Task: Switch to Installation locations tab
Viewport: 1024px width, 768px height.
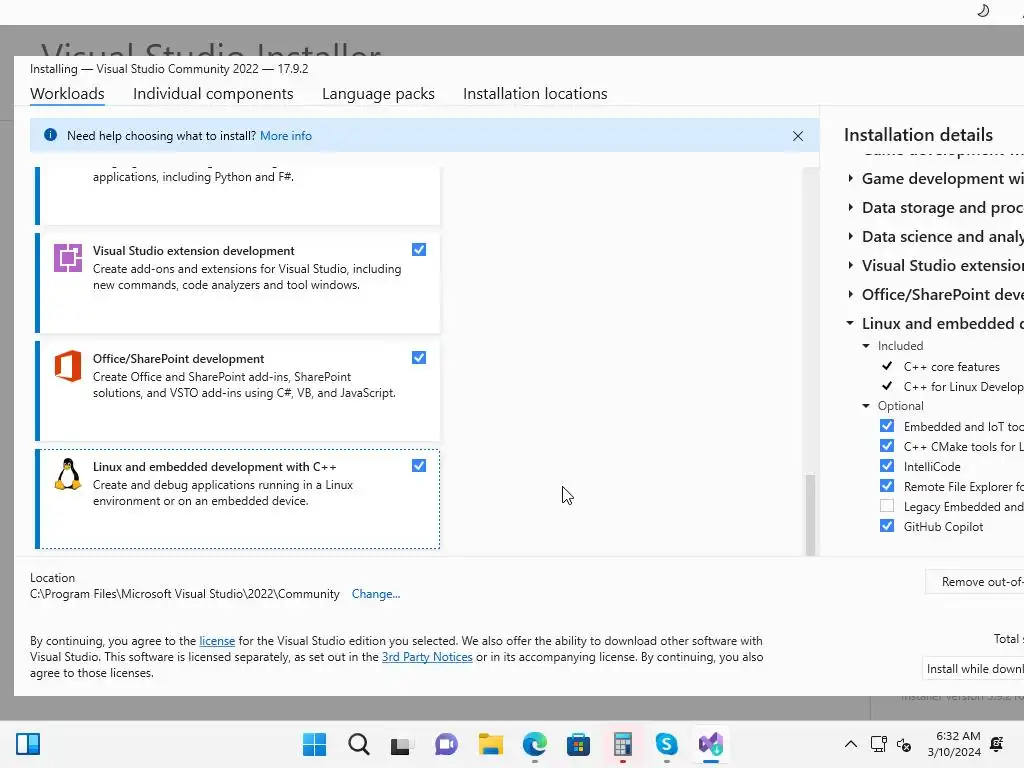Action: coord(535,93)
